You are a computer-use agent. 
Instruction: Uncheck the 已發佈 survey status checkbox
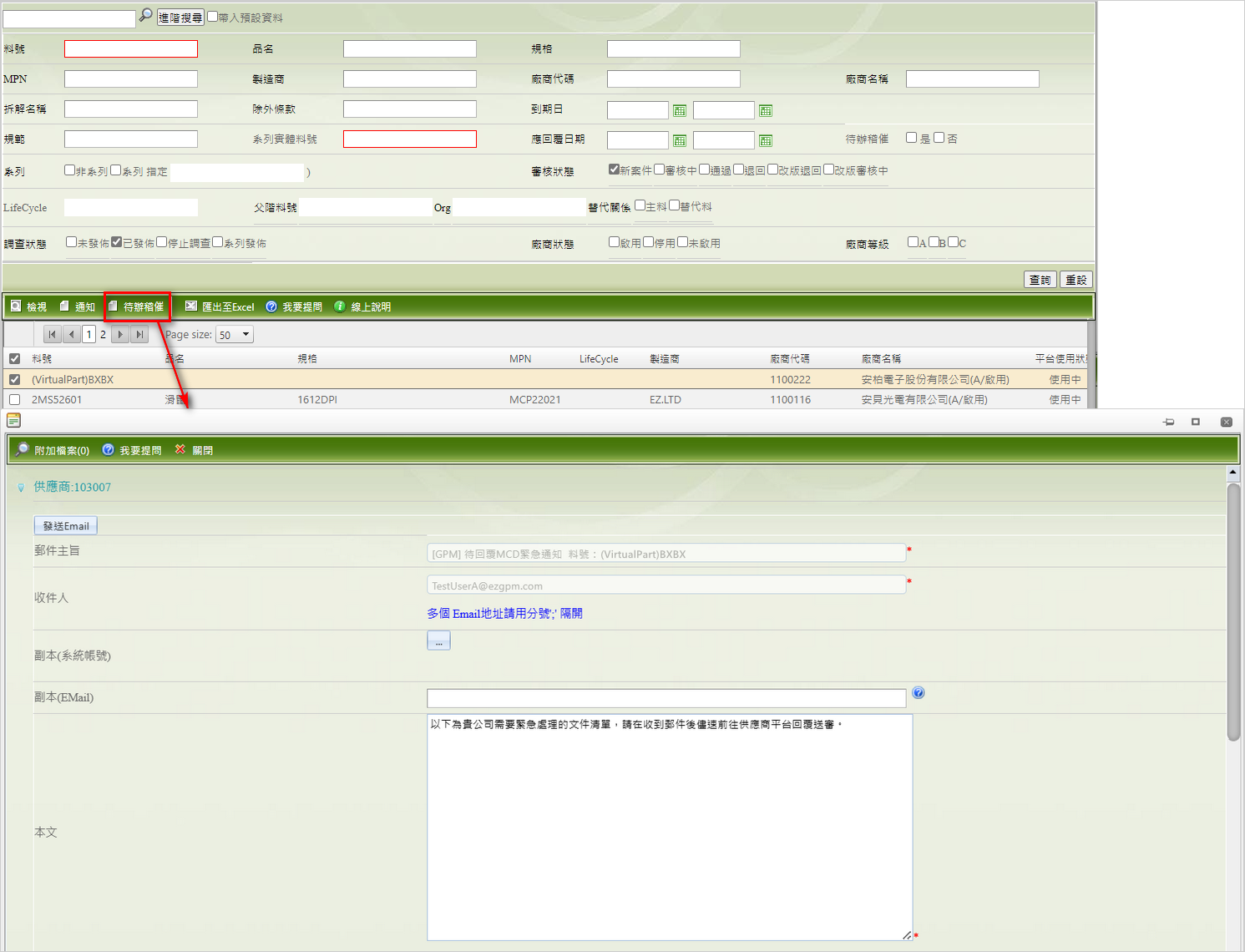[117, 242]
